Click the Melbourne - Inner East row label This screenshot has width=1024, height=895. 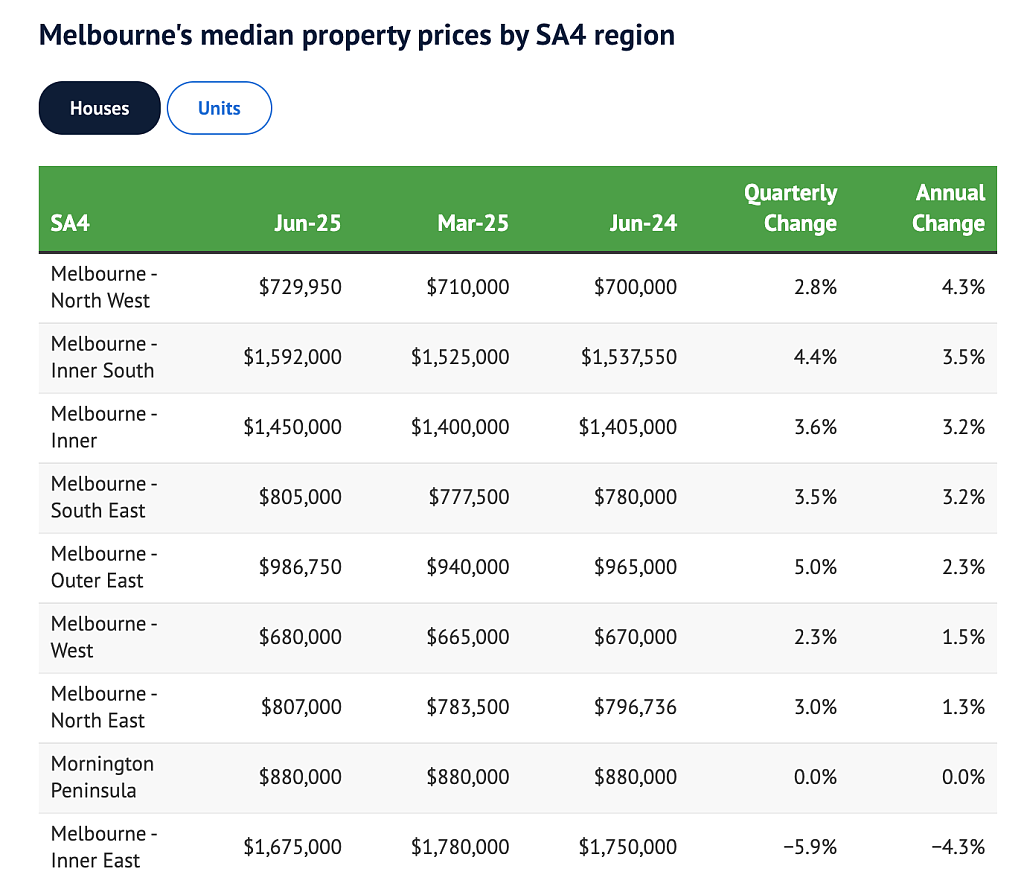(x=104, y=847)
